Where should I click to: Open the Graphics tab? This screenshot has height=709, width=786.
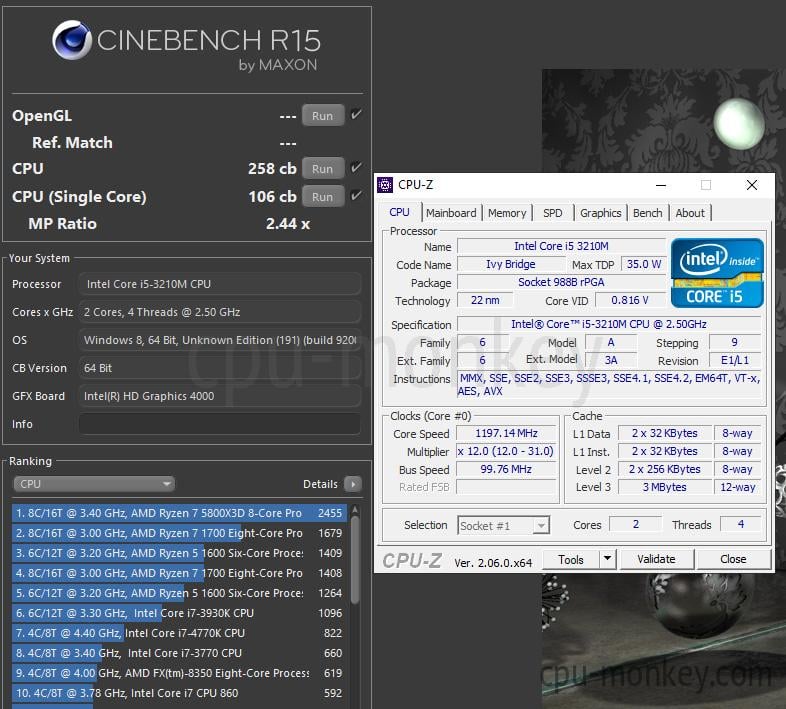600,213
